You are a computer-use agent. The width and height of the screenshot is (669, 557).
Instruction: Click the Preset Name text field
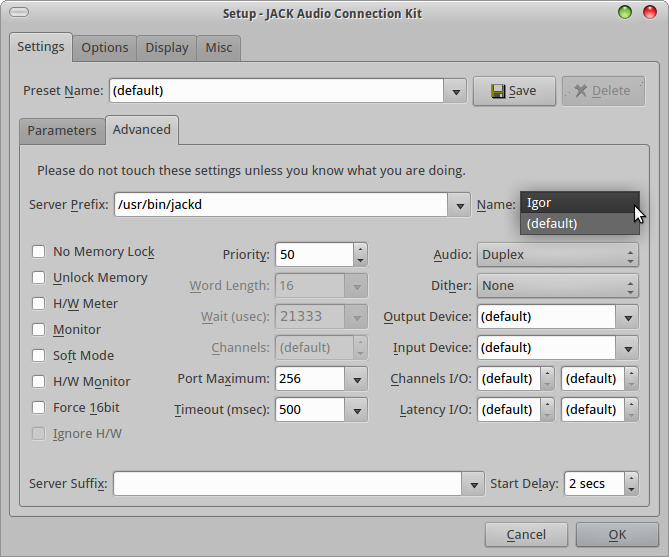(x=276, y=91)
